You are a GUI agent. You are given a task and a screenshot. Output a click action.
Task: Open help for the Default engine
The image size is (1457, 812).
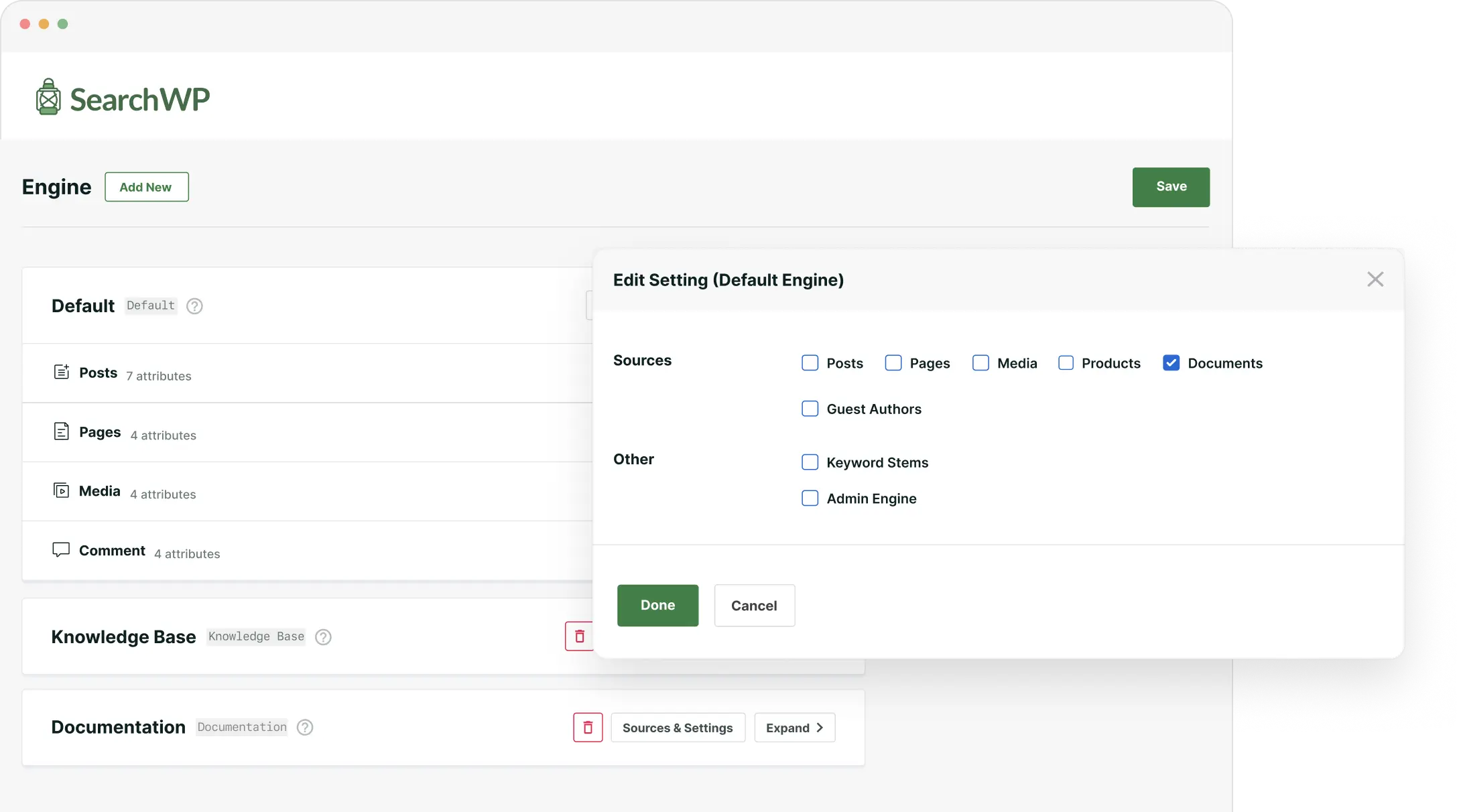[x=194, y=306]
